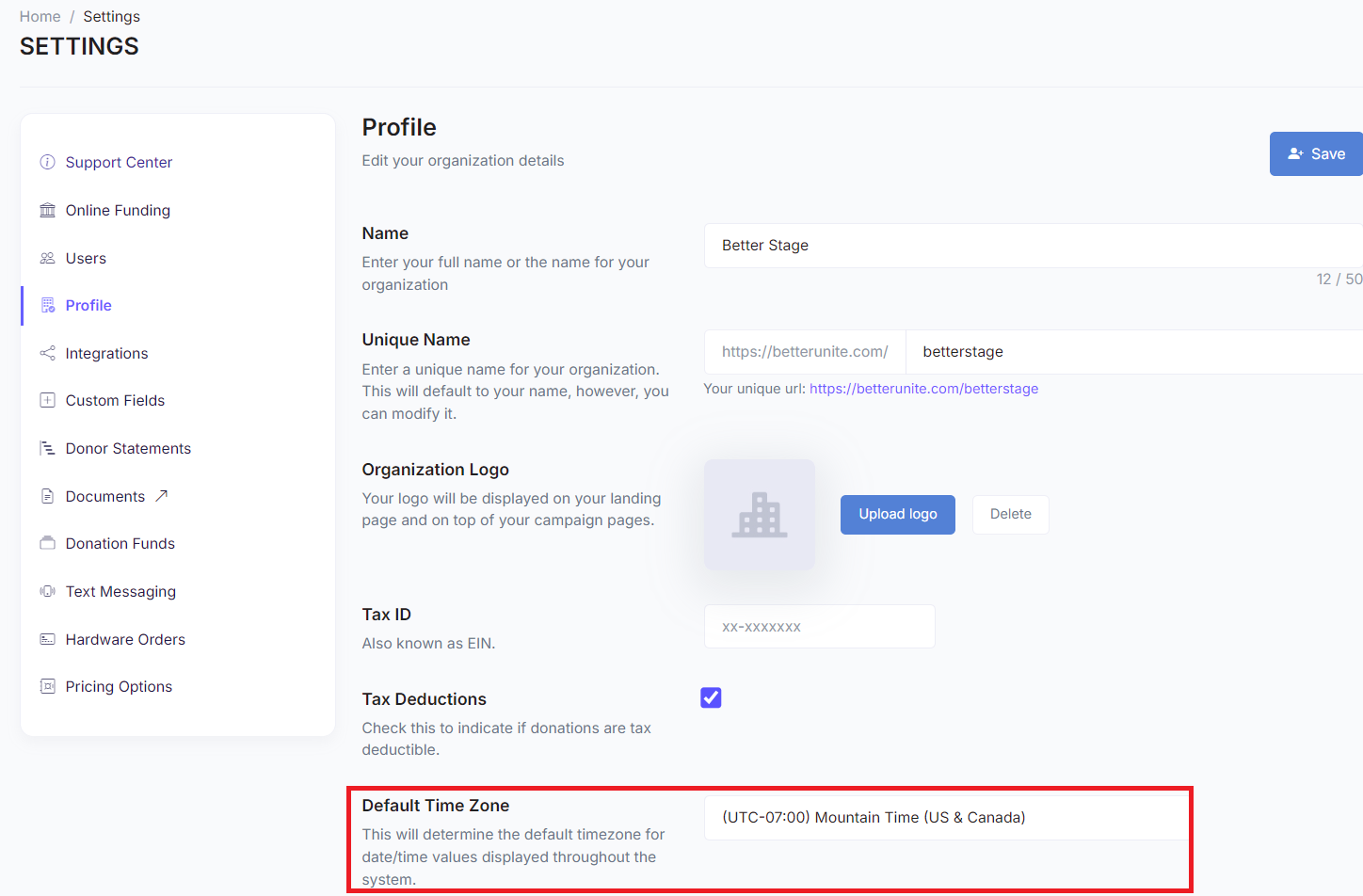1363x896 pixels.
Task: Uncheck the Tax Deductions checkbox
Action: pyautogui.click(x=711, y=697)
